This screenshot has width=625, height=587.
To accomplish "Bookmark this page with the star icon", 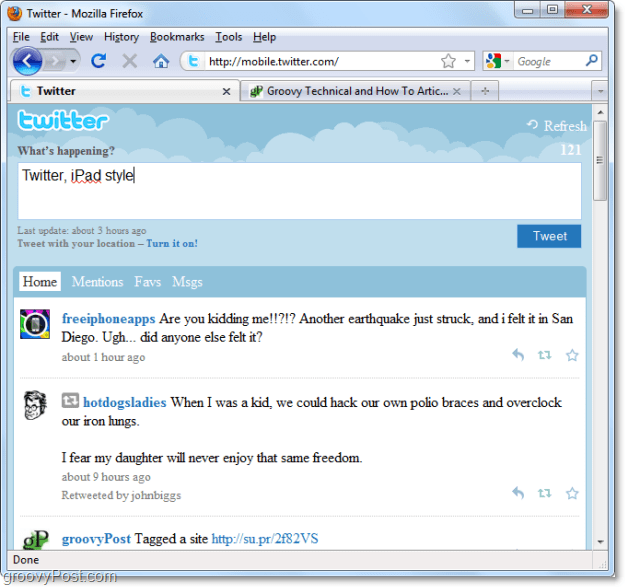I will (x=448, y=61).
